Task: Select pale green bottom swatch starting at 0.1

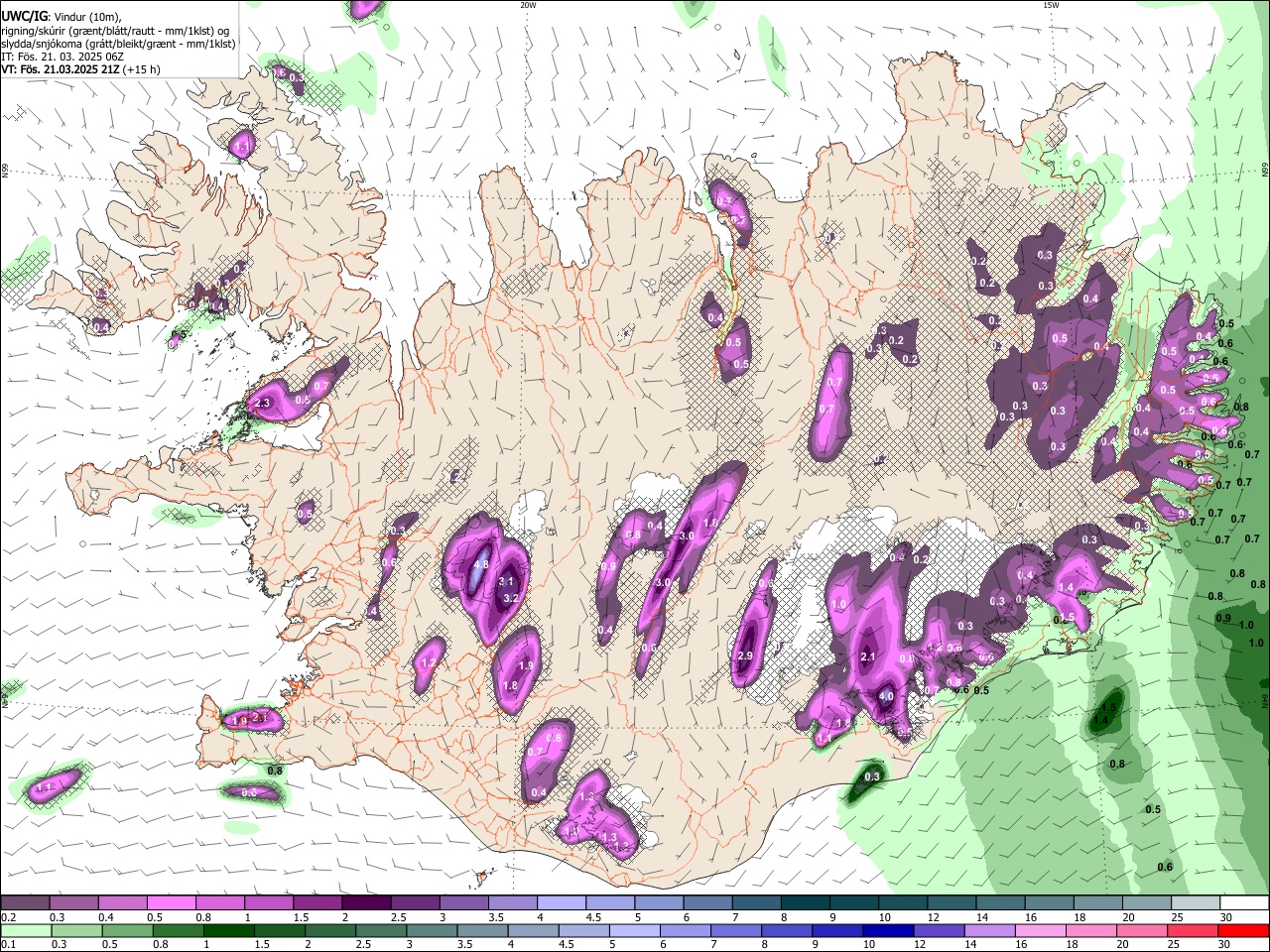Action: coord(25,930)
